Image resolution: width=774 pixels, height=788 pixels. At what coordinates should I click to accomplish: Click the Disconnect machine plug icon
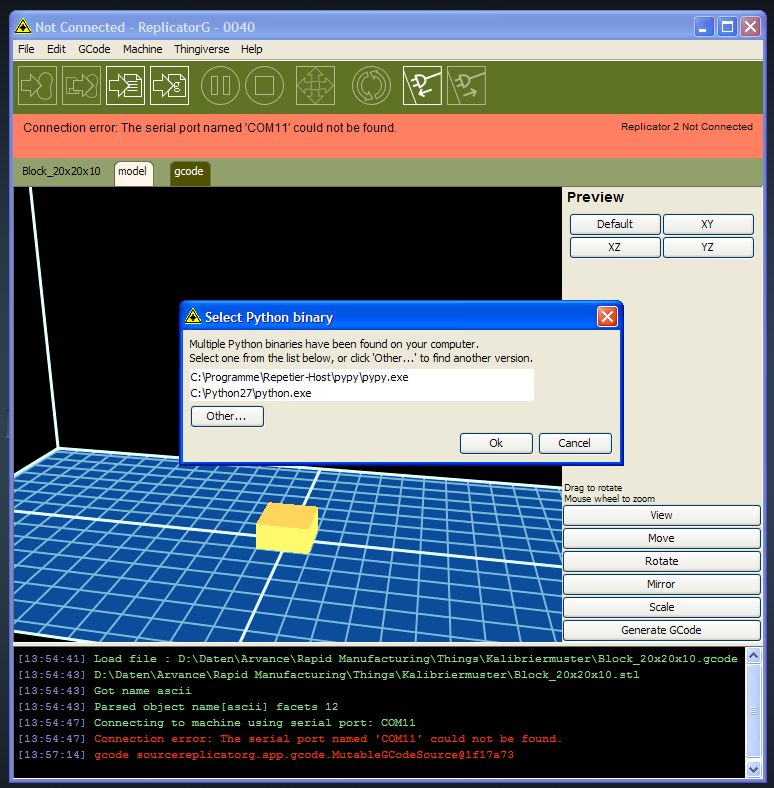click(x=466, y=85)
